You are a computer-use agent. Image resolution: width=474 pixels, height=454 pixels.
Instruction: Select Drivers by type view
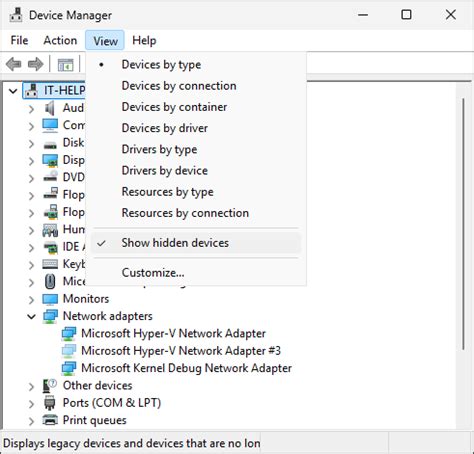tap(196, 149)
